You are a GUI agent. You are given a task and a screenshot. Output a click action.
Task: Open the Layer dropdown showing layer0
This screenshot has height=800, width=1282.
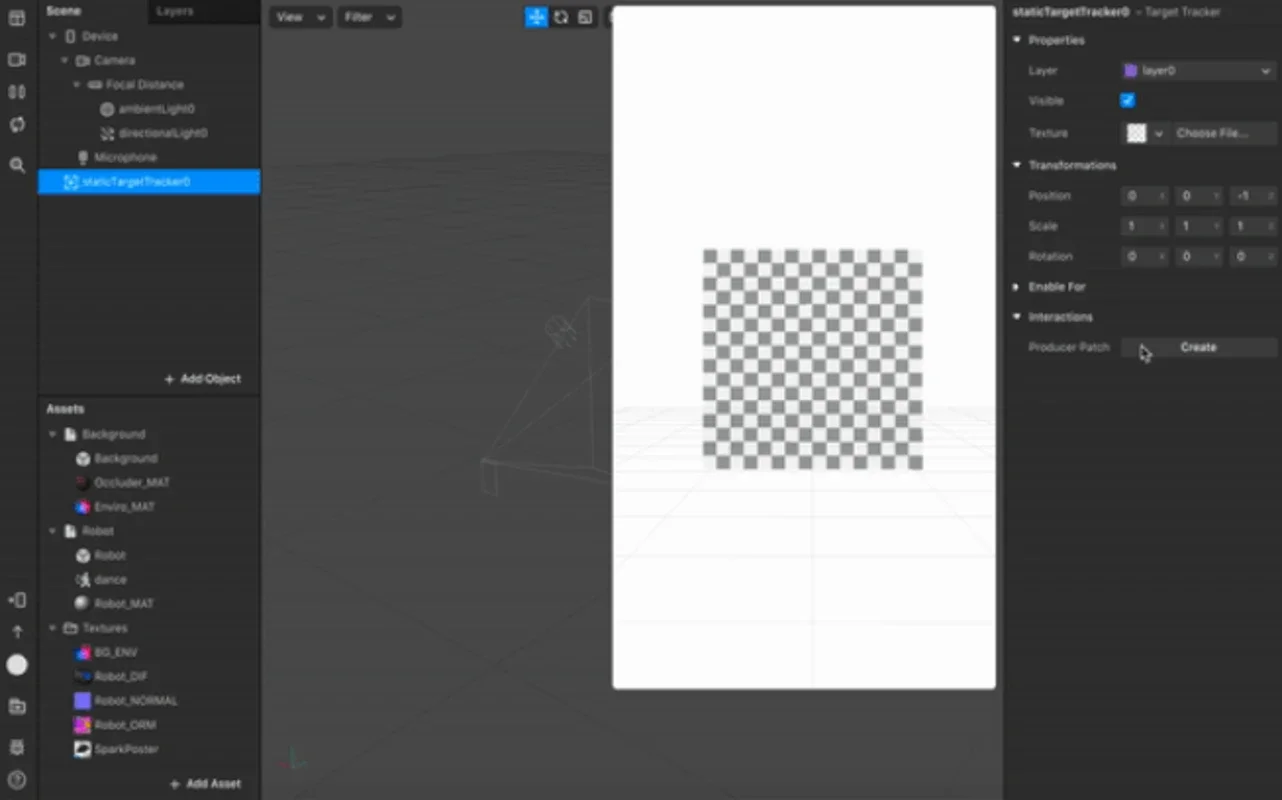(1198, 71)
